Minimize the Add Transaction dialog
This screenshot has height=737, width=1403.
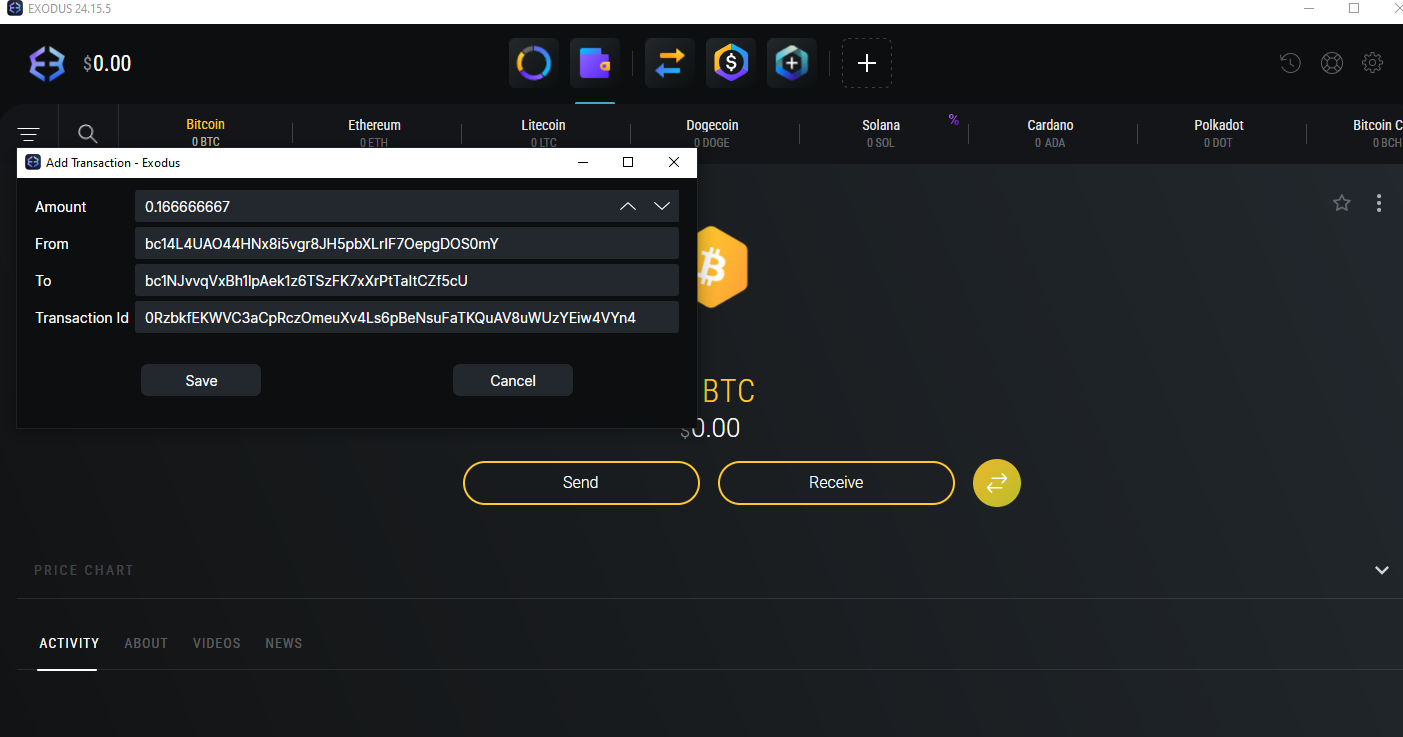582,162
